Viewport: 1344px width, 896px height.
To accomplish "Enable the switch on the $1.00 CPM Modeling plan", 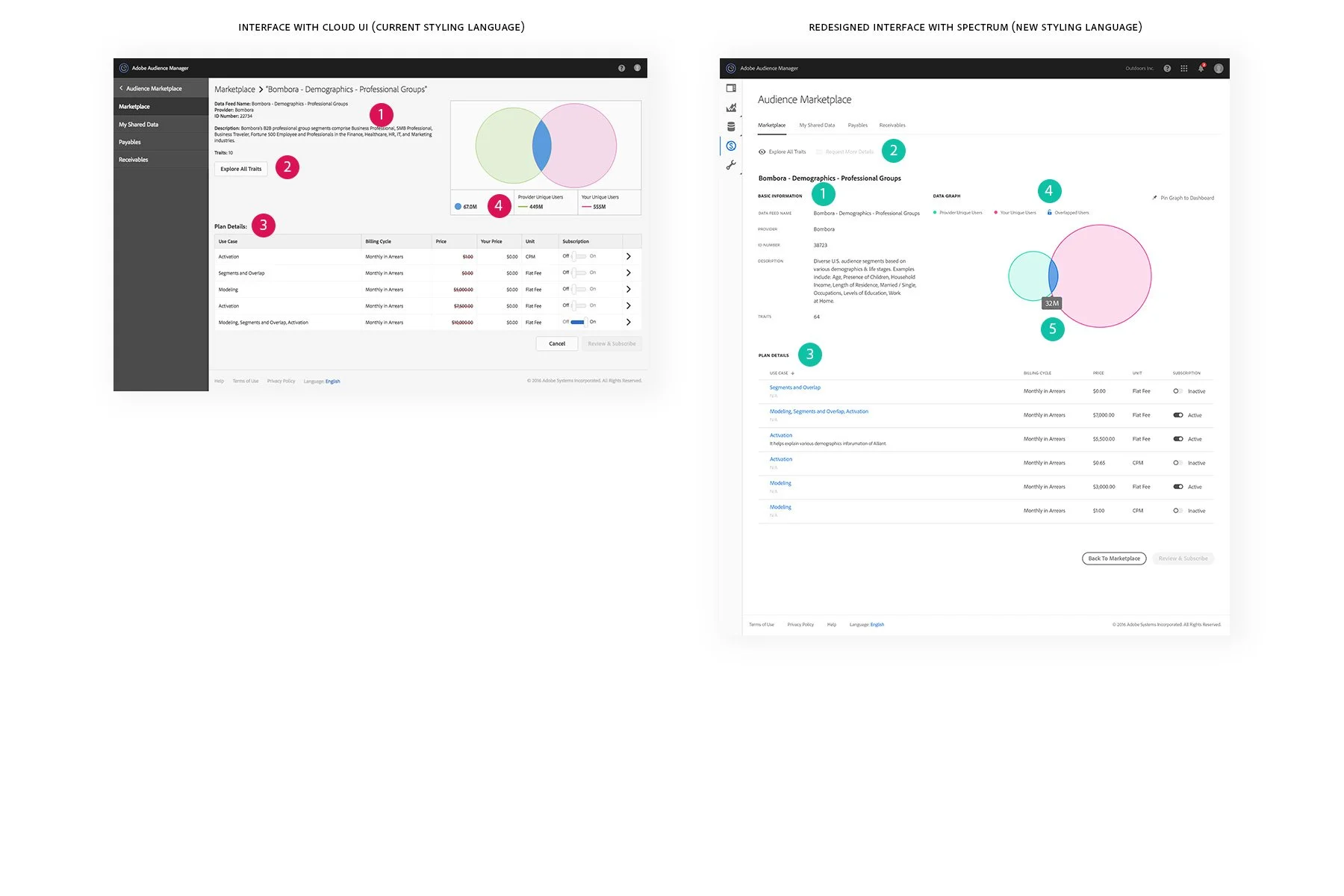I will (x=1177, y=511).
